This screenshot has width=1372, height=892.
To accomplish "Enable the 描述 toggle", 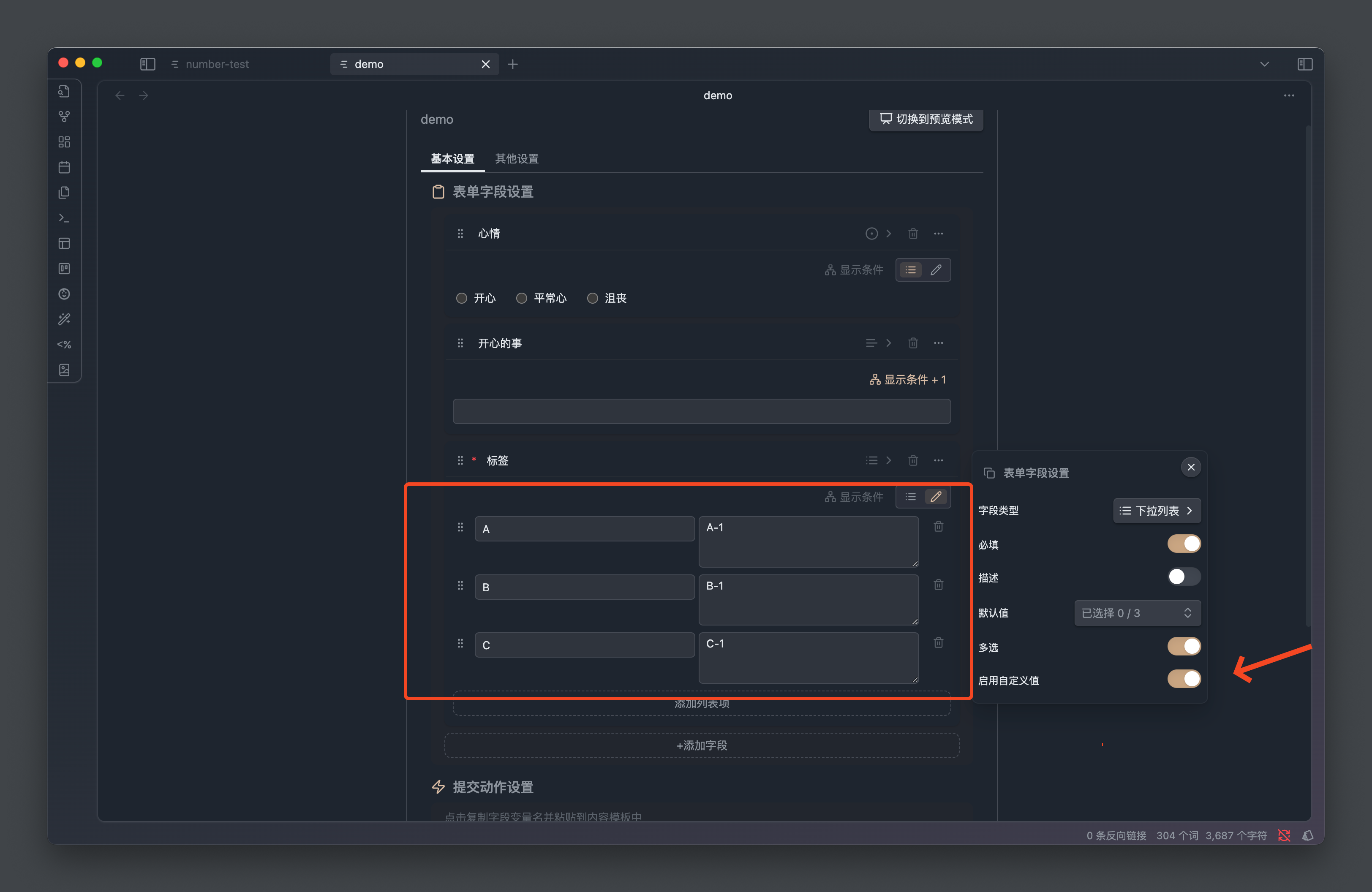I will click(1184, 577).
